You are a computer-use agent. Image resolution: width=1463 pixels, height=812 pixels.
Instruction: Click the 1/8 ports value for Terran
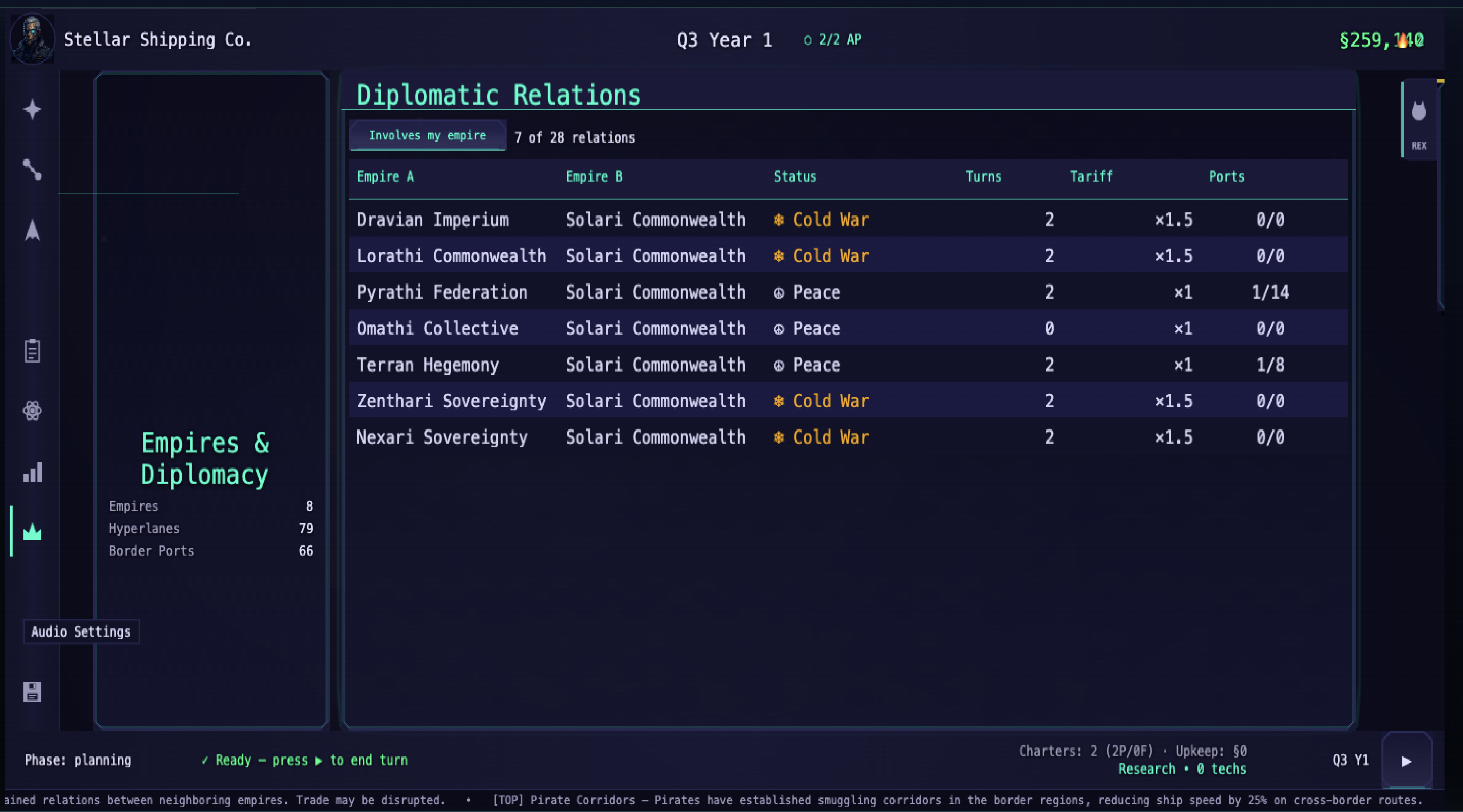pyautogui.click(x=1271, y=365)
